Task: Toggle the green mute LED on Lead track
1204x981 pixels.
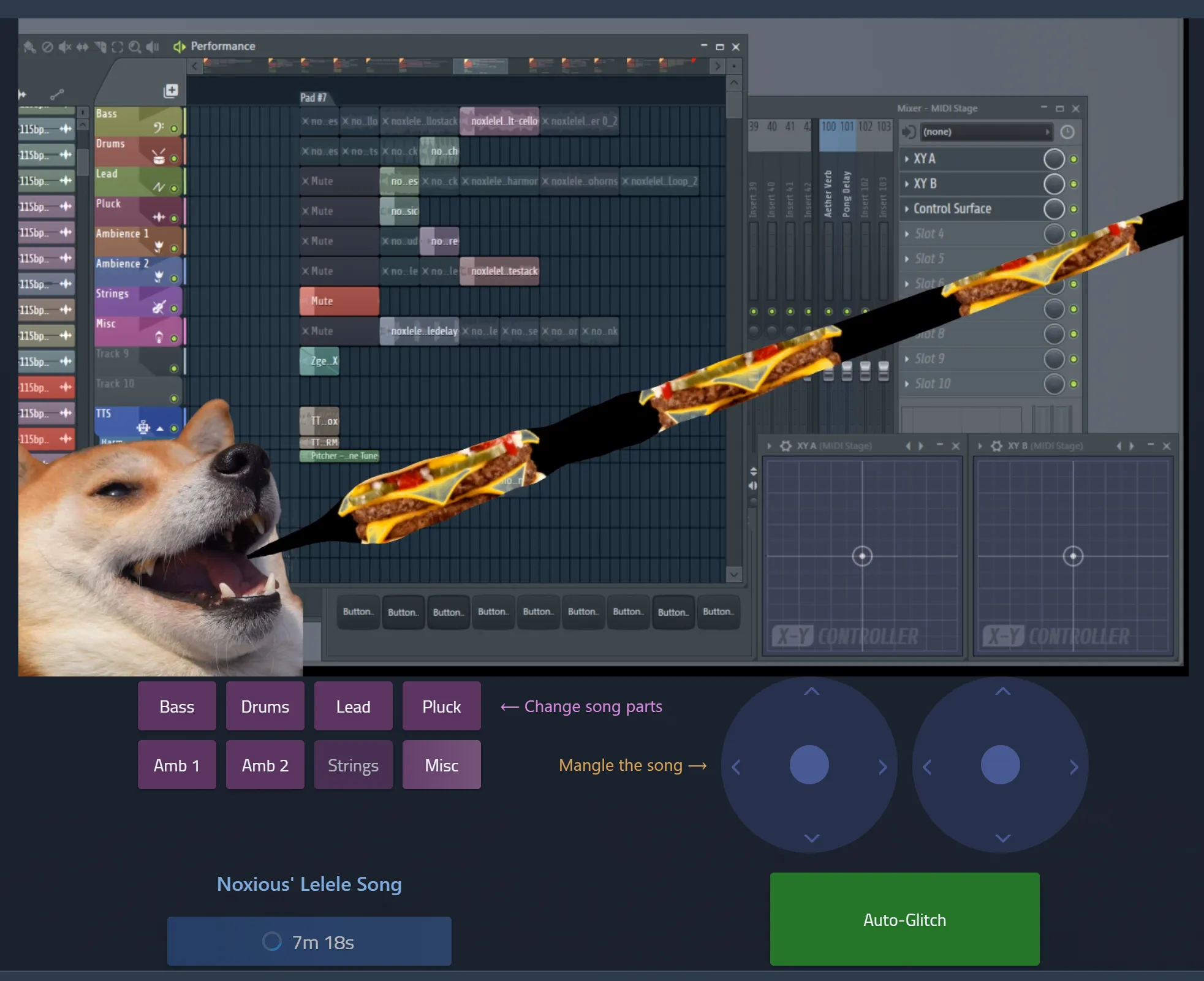Action: (x=174, y=189)
